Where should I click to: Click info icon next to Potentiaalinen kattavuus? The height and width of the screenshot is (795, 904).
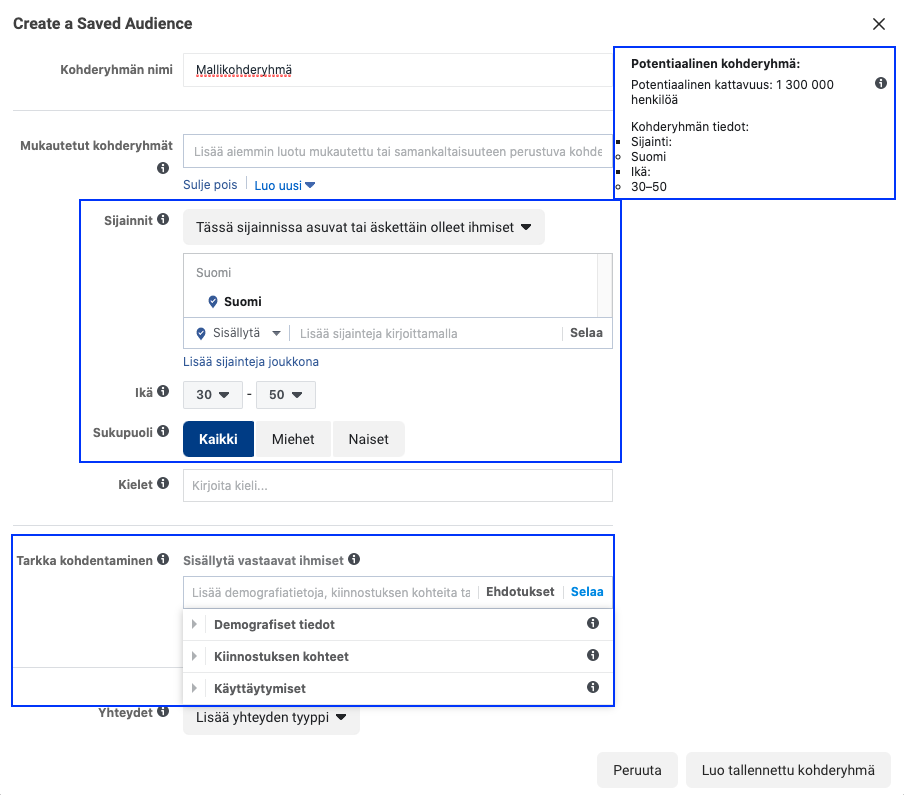pos(881,83)
